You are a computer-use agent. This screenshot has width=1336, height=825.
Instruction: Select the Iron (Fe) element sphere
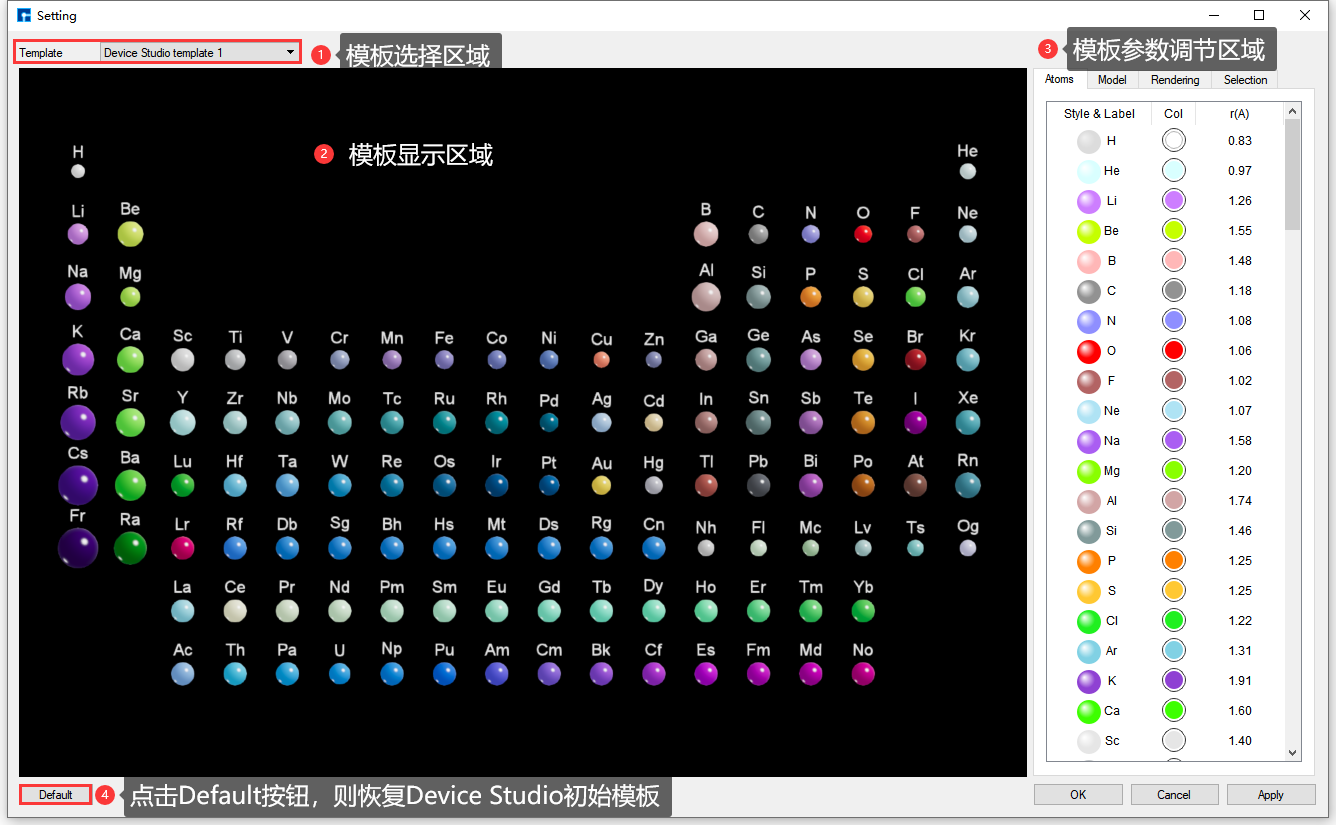(444, 360)
